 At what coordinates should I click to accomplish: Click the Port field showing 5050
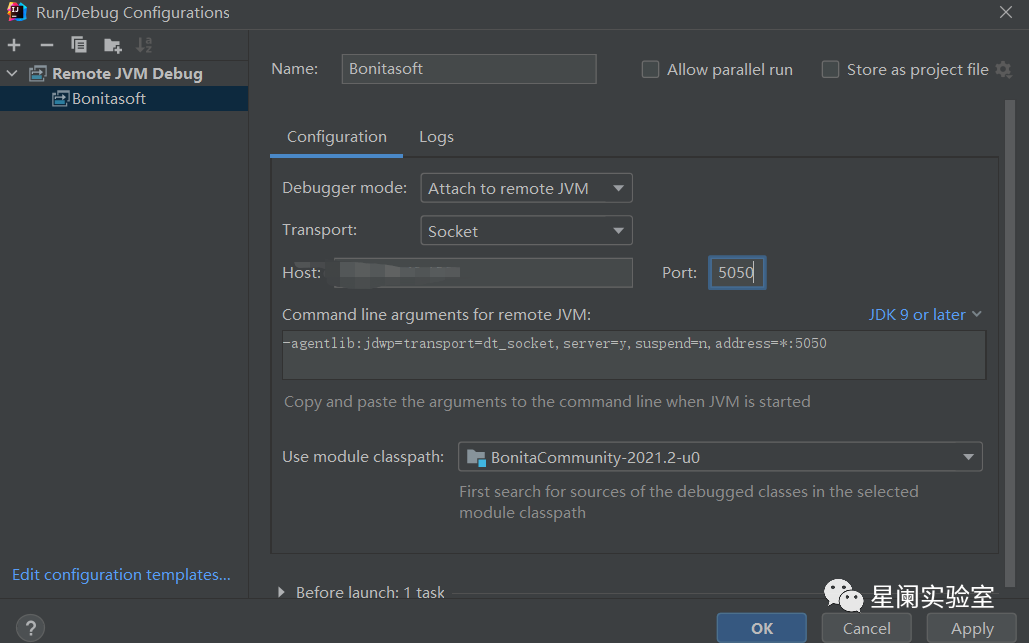click(x=737, y=272)
